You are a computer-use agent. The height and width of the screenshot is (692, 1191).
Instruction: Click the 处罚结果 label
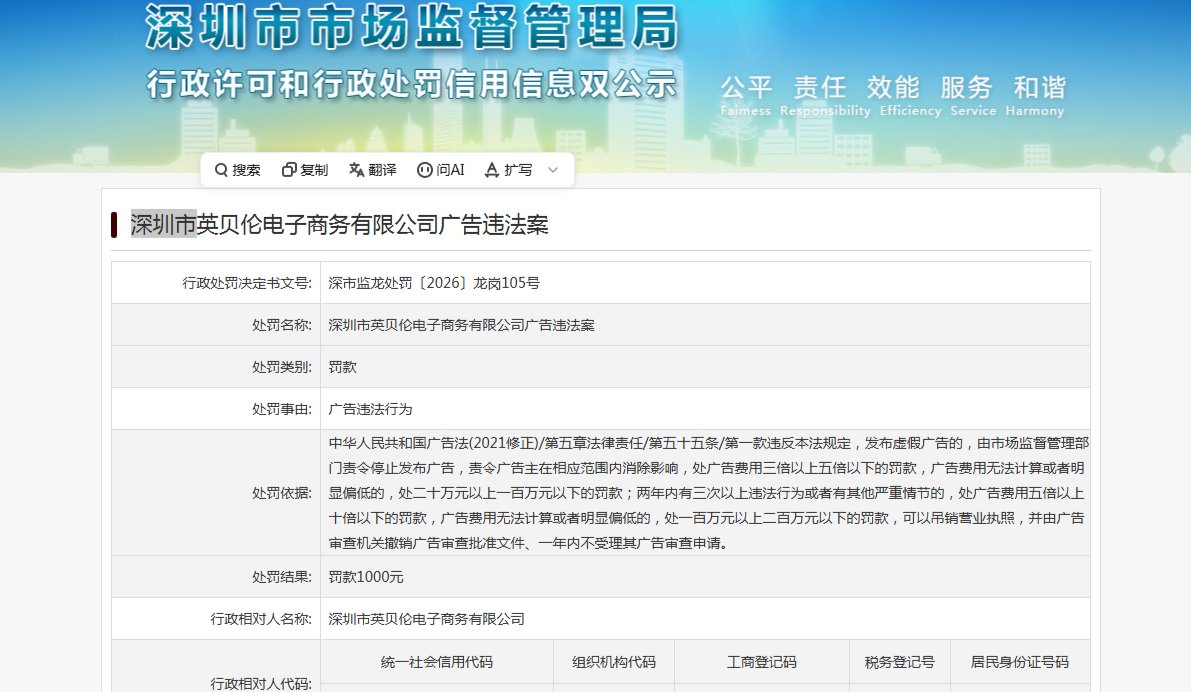(282, 577)
